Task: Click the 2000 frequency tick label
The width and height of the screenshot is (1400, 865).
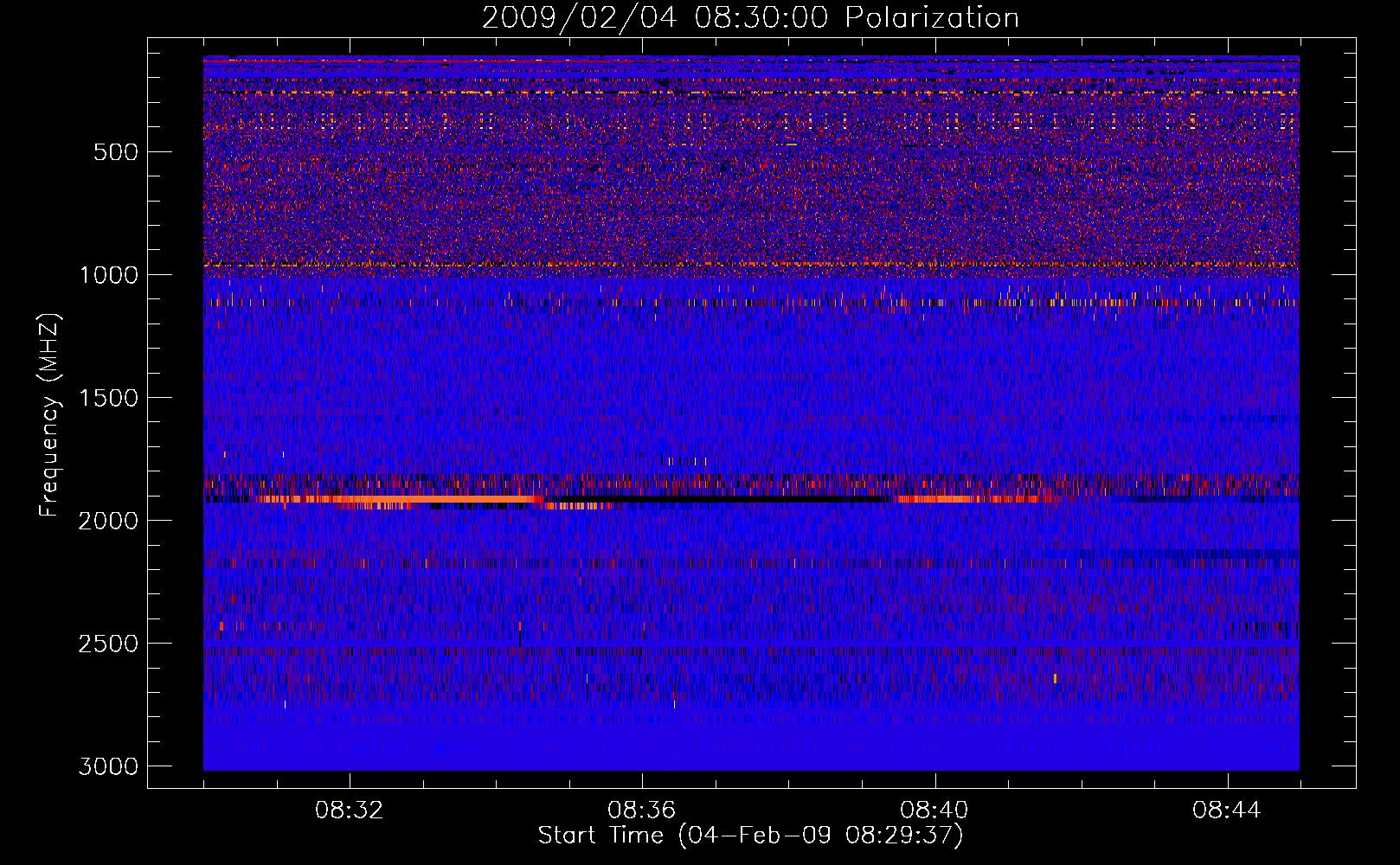Action: point(108,521)
